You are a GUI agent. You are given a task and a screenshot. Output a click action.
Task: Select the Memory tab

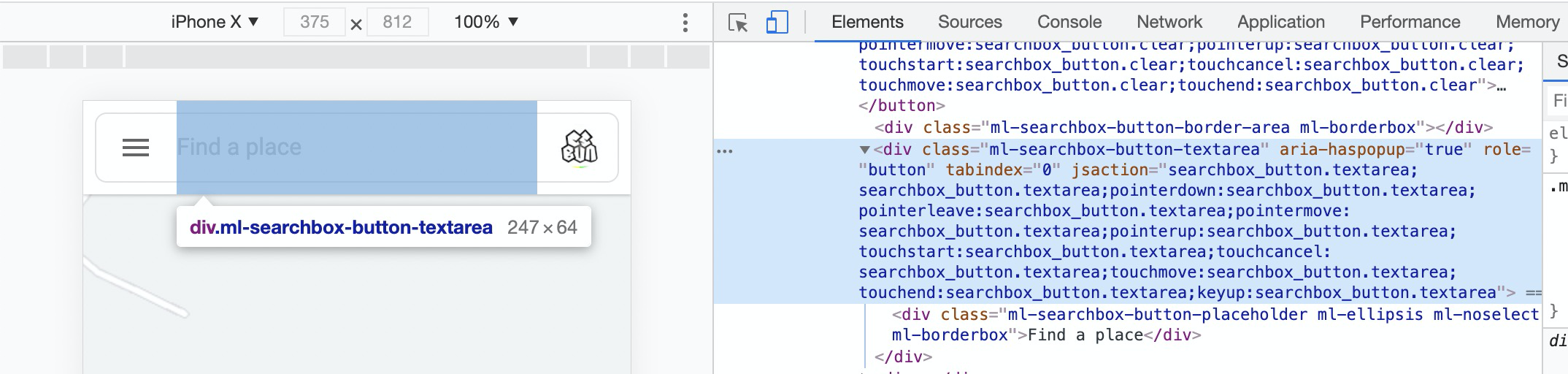point(1528,22)
